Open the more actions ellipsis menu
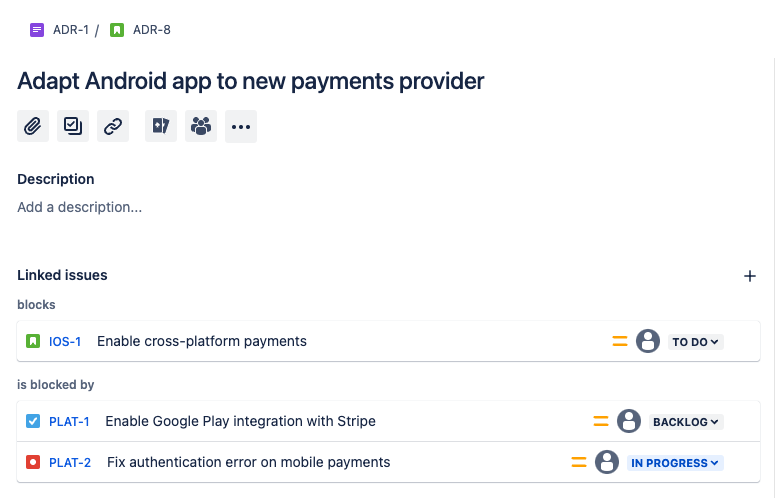The width and height of the screenshot is (775, 498). [241, 126]
